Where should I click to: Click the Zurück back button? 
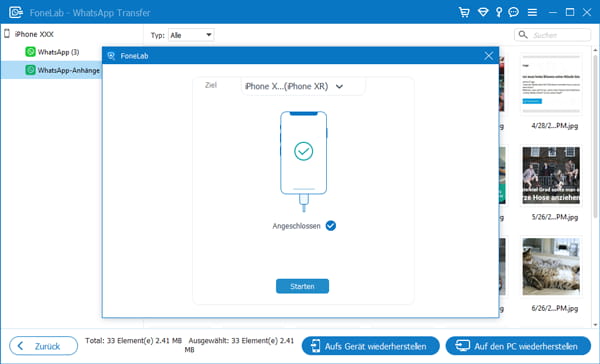click(x=43, y=346)
